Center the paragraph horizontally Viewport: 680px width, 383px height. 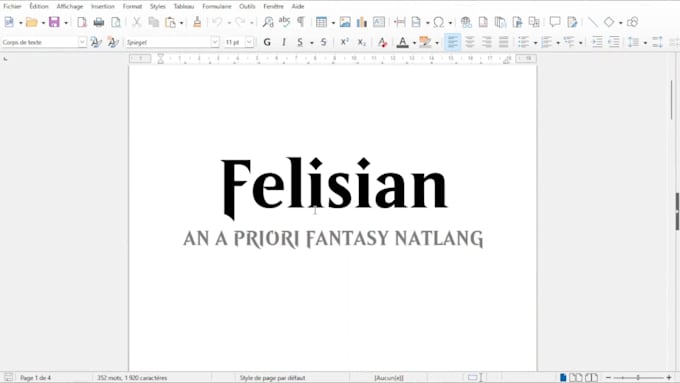(470, 42)
